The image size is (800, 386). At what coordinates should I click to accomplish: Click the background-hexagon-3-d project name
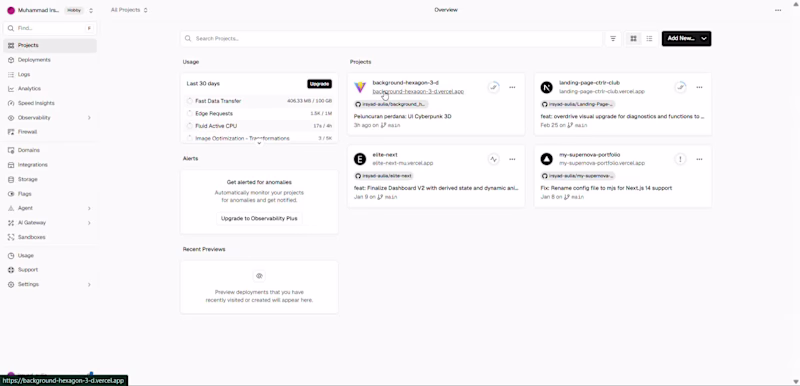click(405, 83)
